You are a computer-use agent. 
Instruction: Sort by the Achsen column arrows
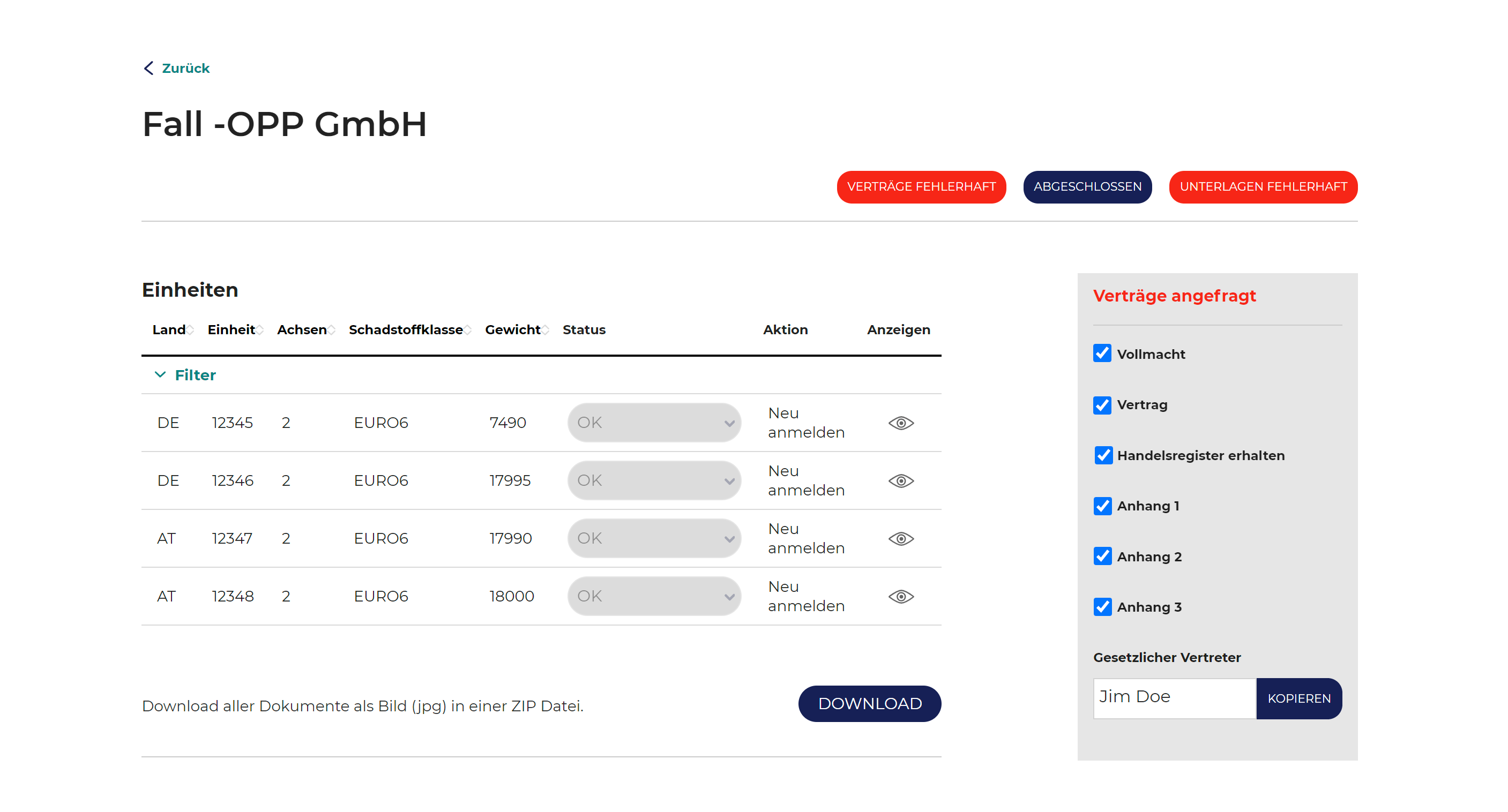pos(331,330)
